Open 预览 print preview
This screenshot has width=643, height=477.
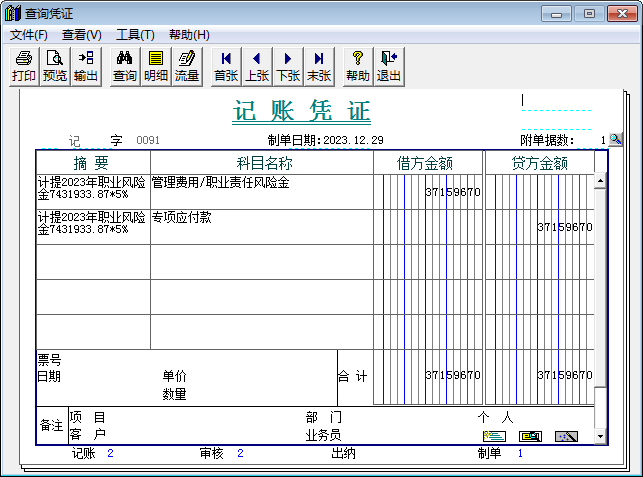[x=55, y=66]
